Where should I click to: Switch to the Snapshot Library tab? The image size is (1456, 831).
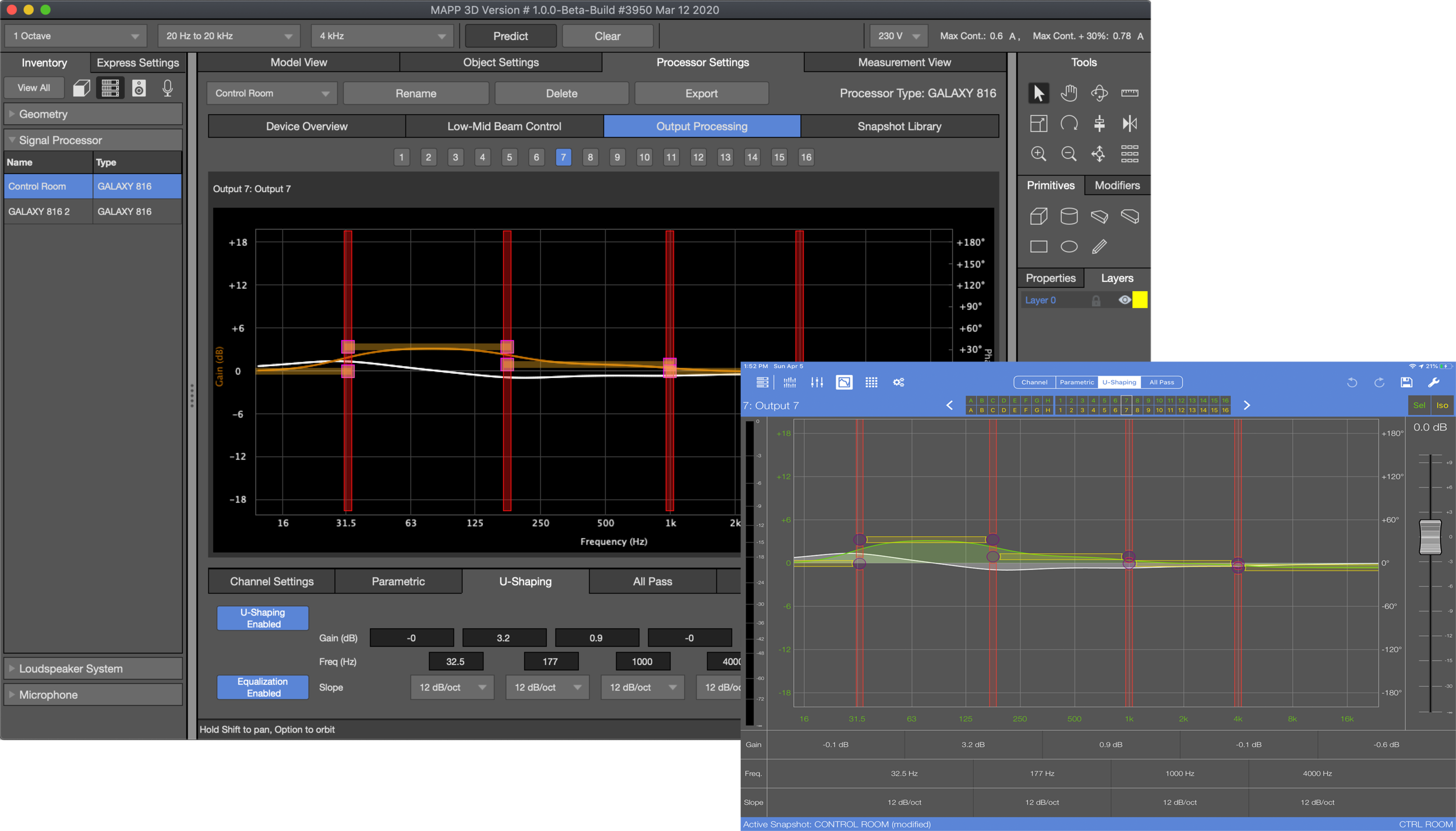coord(899,126)
